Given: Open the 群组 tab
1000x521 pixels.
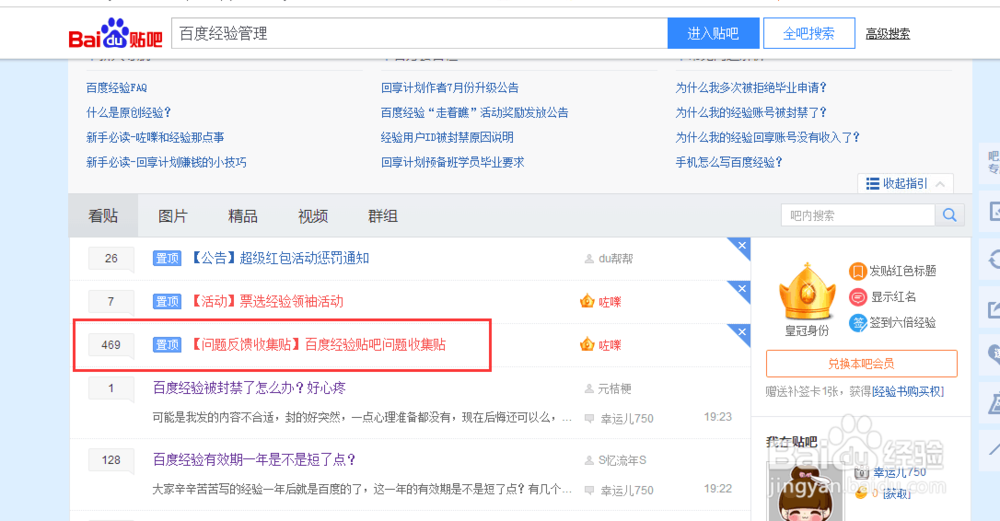Looking at the screenshot, I should [x=383, y=216].
